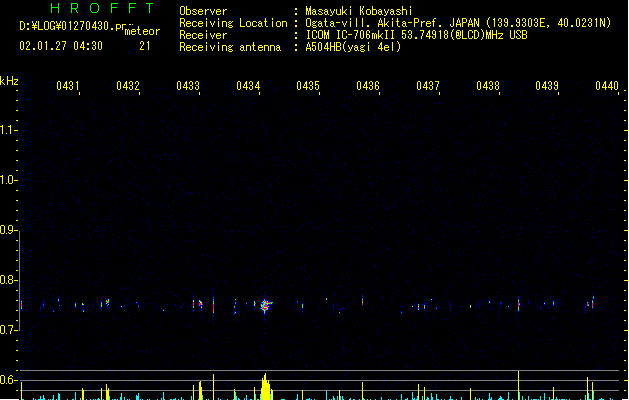Select the log file path D:¥LOG¥01270430

77,26
